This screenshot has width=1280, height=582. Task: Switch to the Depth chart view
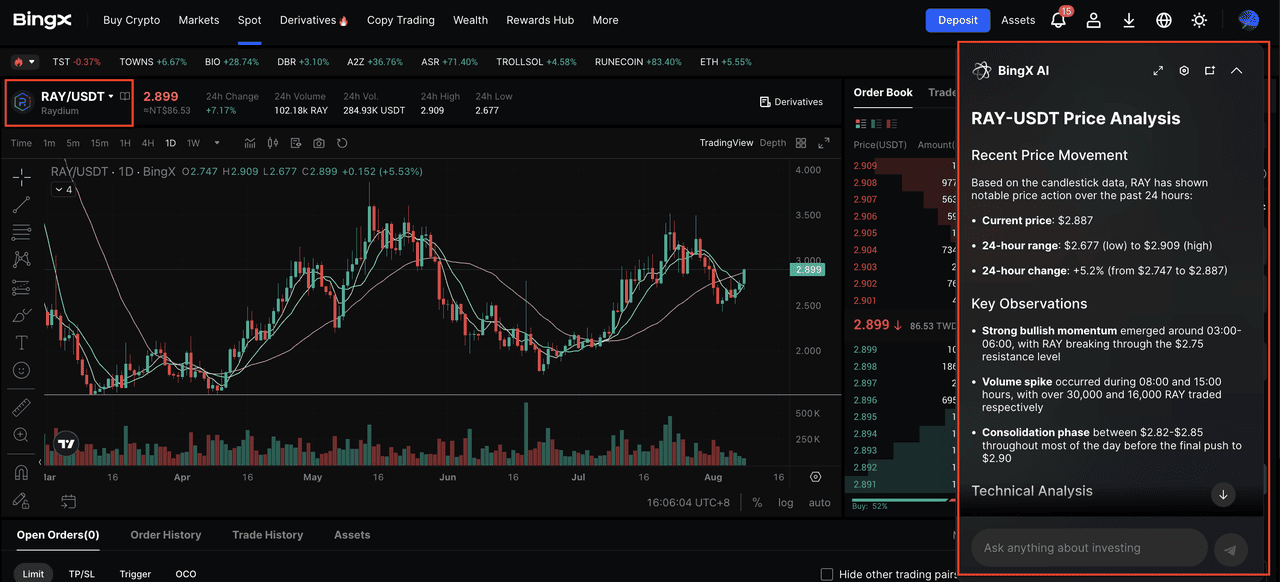773,143
